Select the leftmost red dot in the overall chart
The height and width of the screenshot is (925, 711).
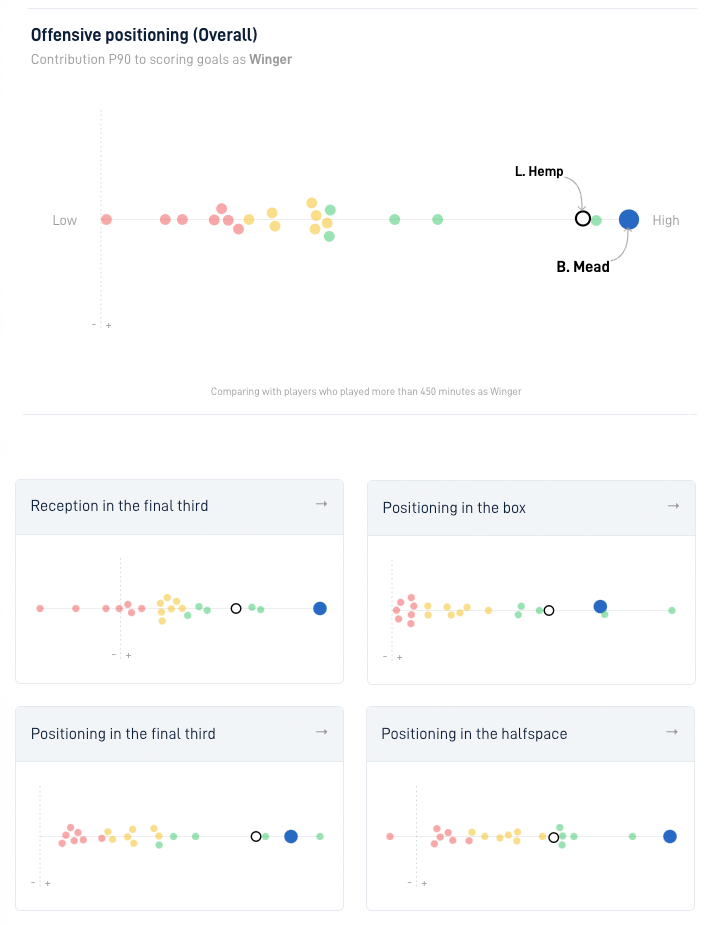[106, 219]
